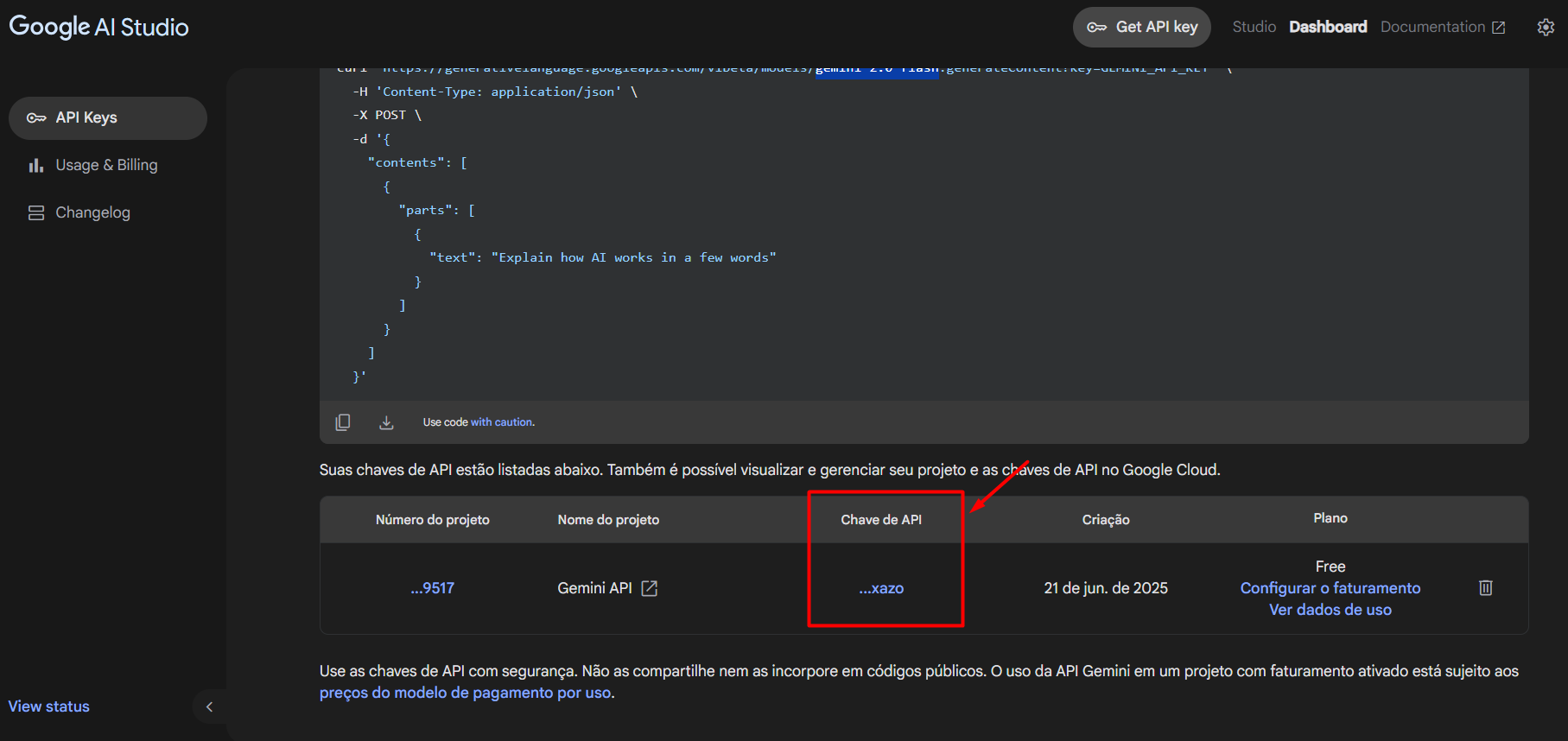1568x741 pixels.
Task: Click the View status link
Action: point(49,706)
